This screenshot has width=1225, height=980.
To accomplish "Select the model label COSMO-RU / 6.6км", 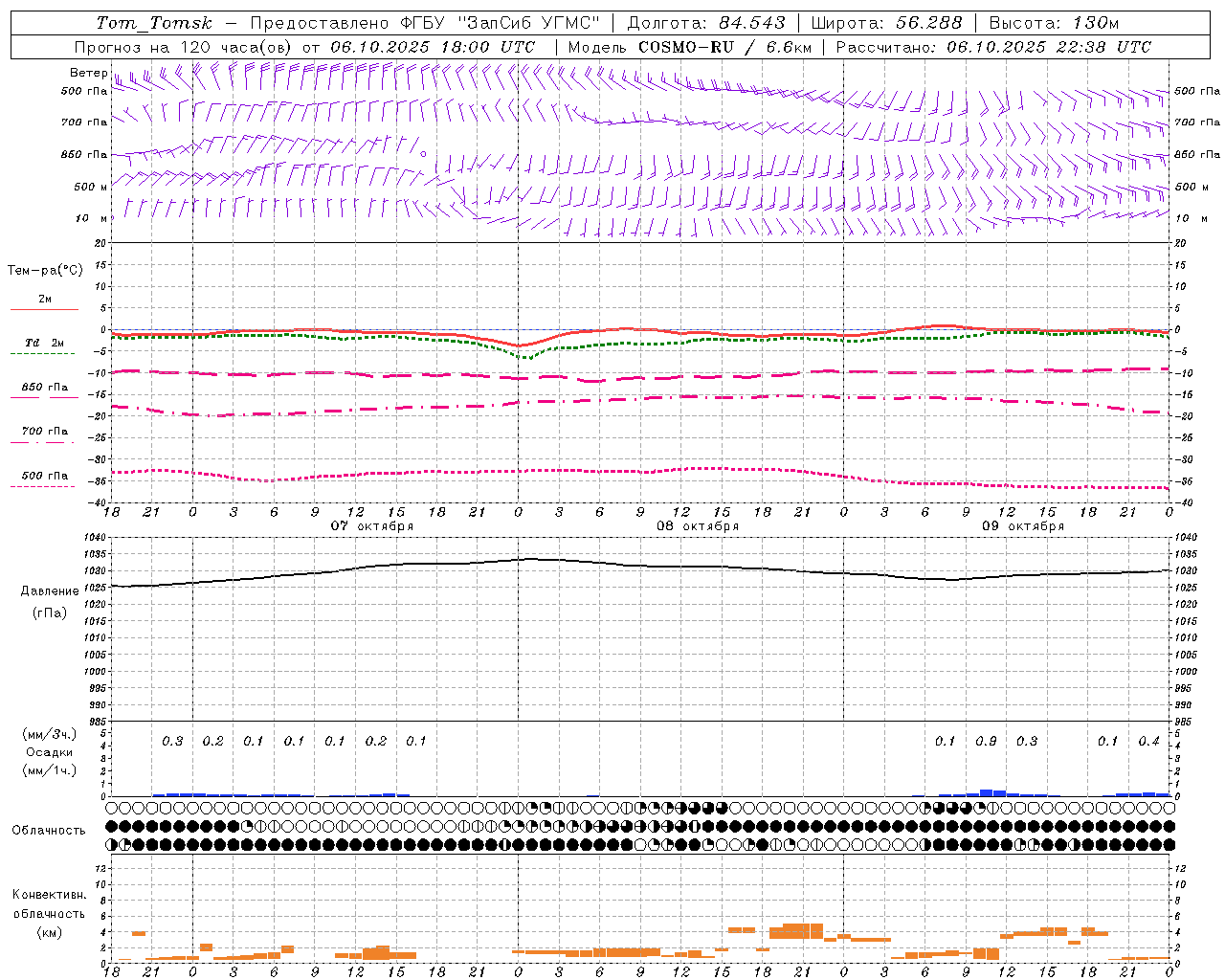I will coord(724,47).
